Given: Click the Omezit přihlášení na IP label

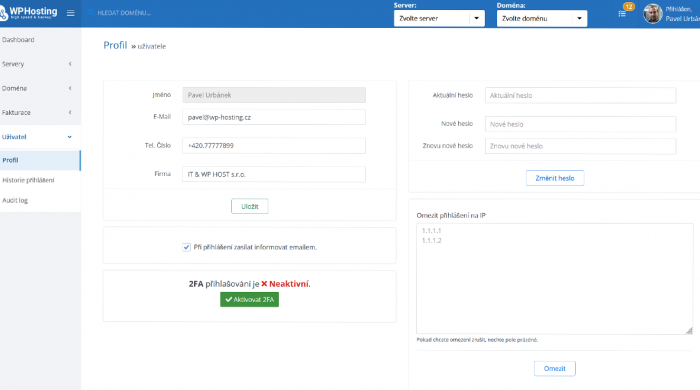Looking at the screenshot, I should [x=451, y=215].
